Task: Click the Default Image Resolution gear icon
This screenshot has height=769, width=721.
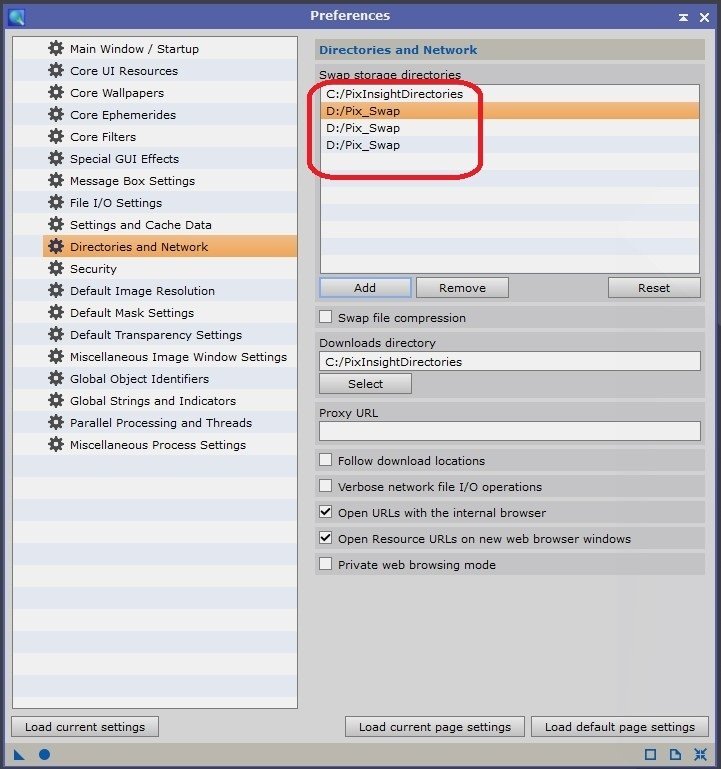Action: pyautogui.click(x=56, y=290)
